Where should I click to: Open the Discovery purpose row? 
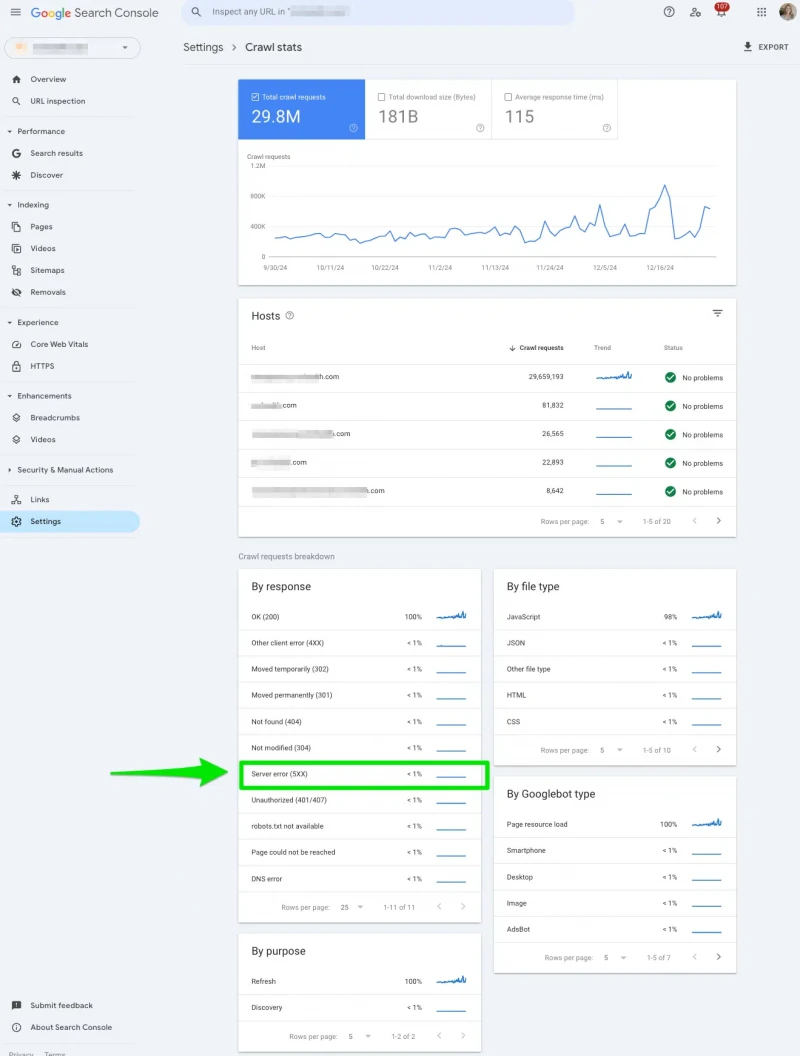(360, 1008)
